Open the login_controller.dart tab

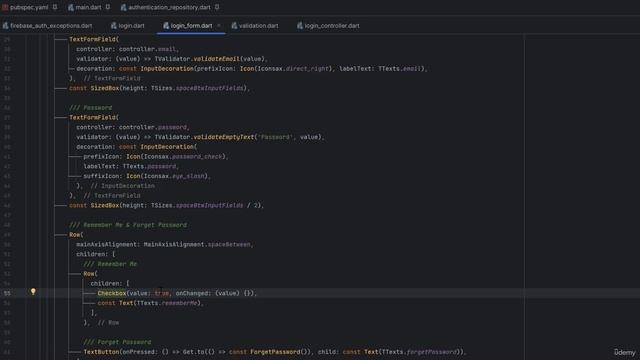point(331,26)
